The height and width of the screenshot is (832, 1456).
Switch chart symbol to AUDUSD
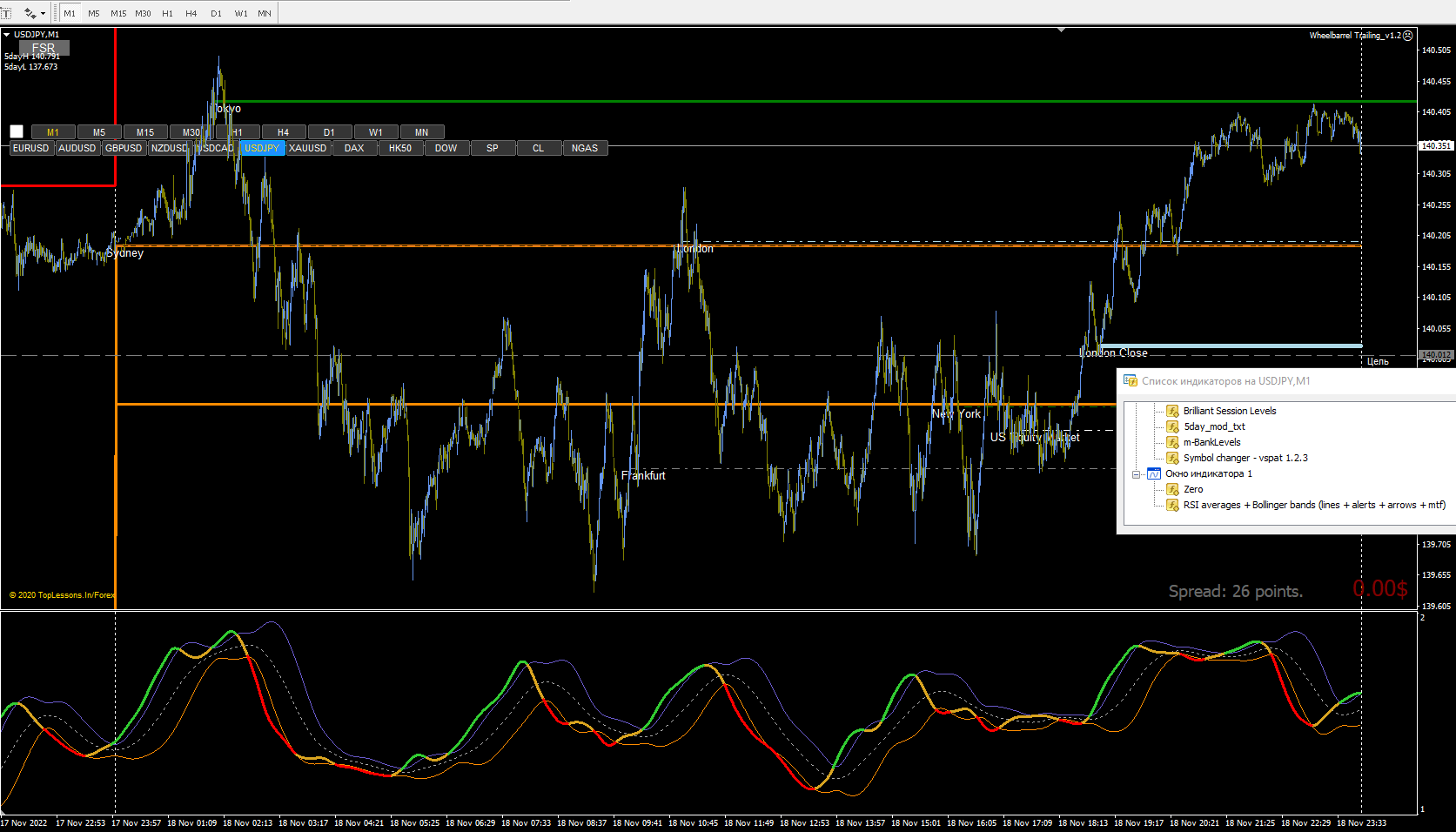(77, 148)
